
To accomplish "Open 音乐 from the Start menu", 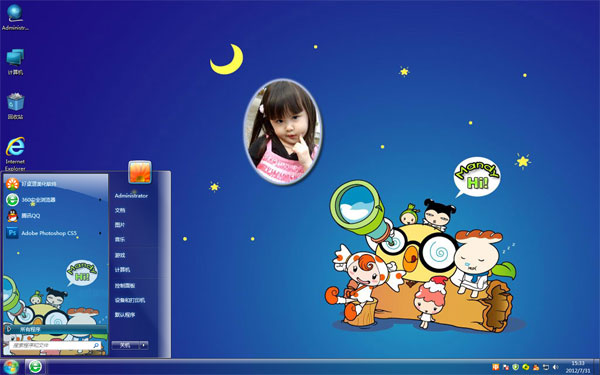I will 120,240.
